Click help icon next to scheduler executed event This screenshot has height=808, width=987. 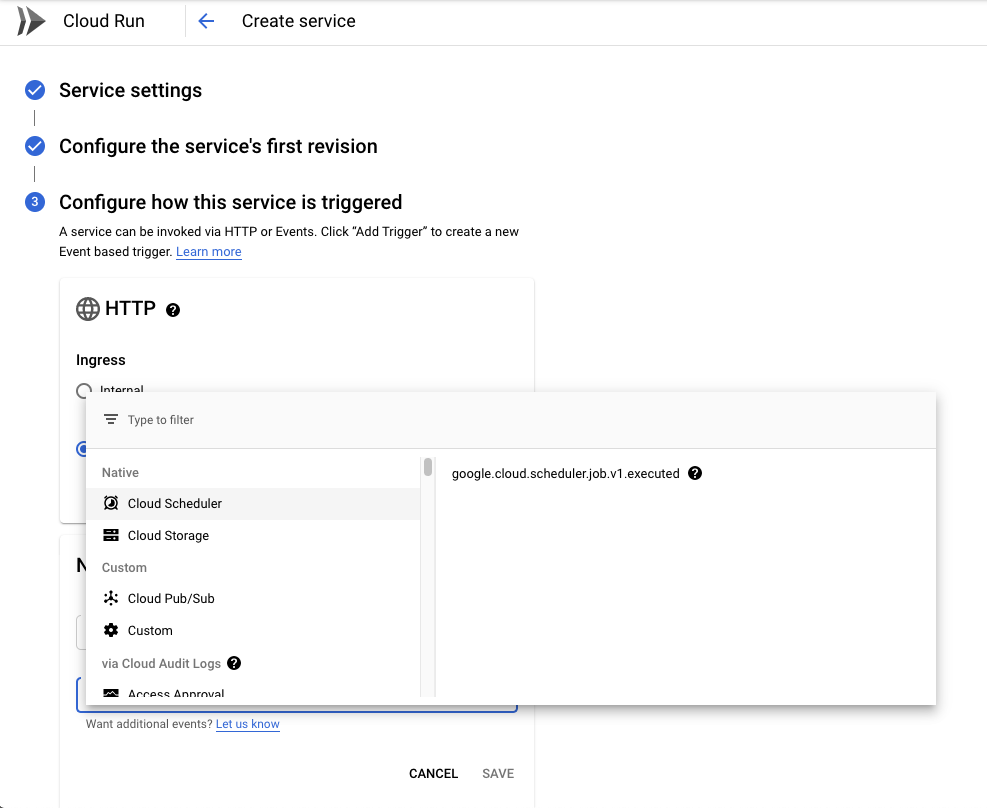tap(695, 473)
